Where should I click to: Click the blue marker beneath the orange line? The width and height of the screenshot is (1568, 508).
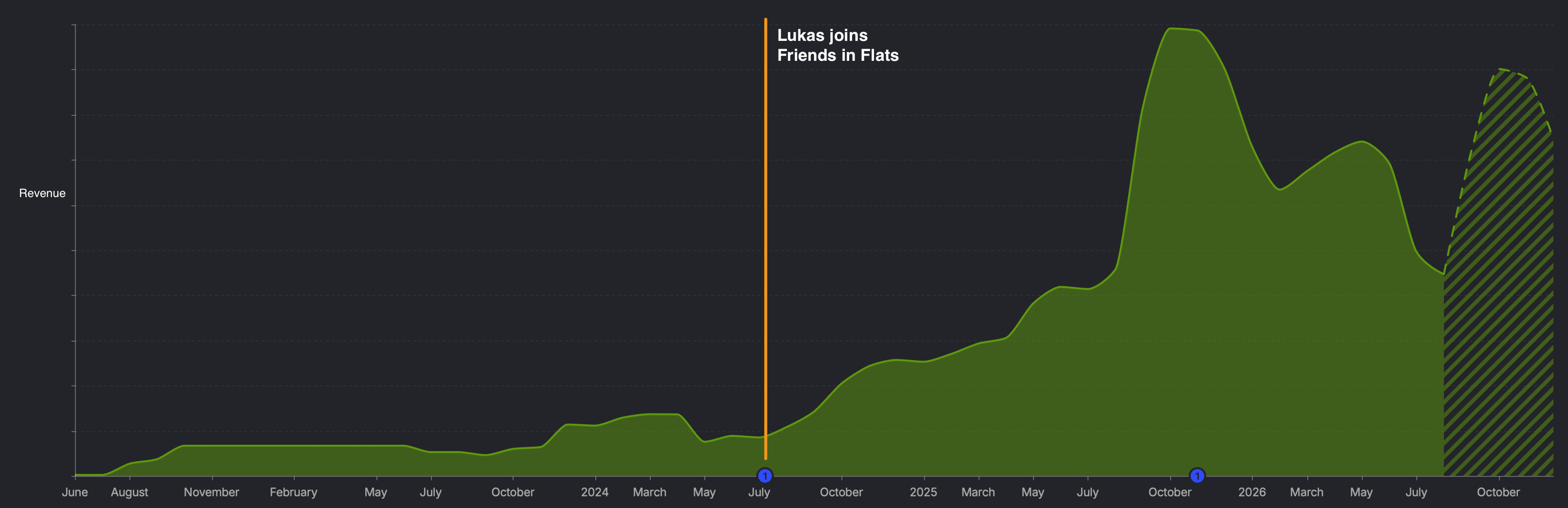click(x=765, y=476)
